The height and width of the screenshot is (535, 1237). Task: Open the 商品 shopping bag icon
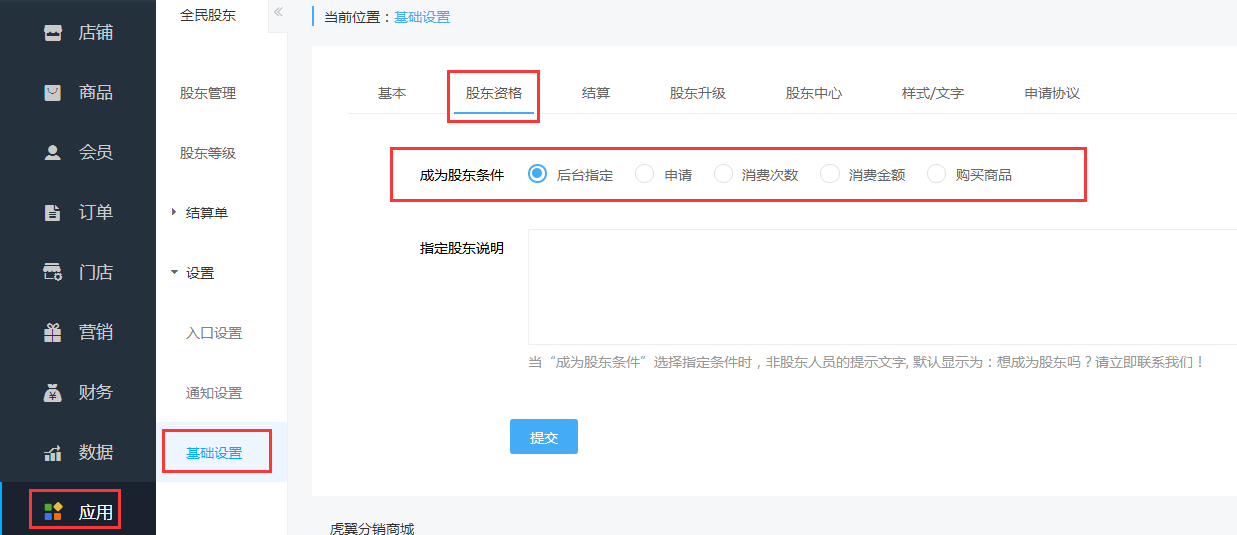pyautogui.click(x=53, y=93)
